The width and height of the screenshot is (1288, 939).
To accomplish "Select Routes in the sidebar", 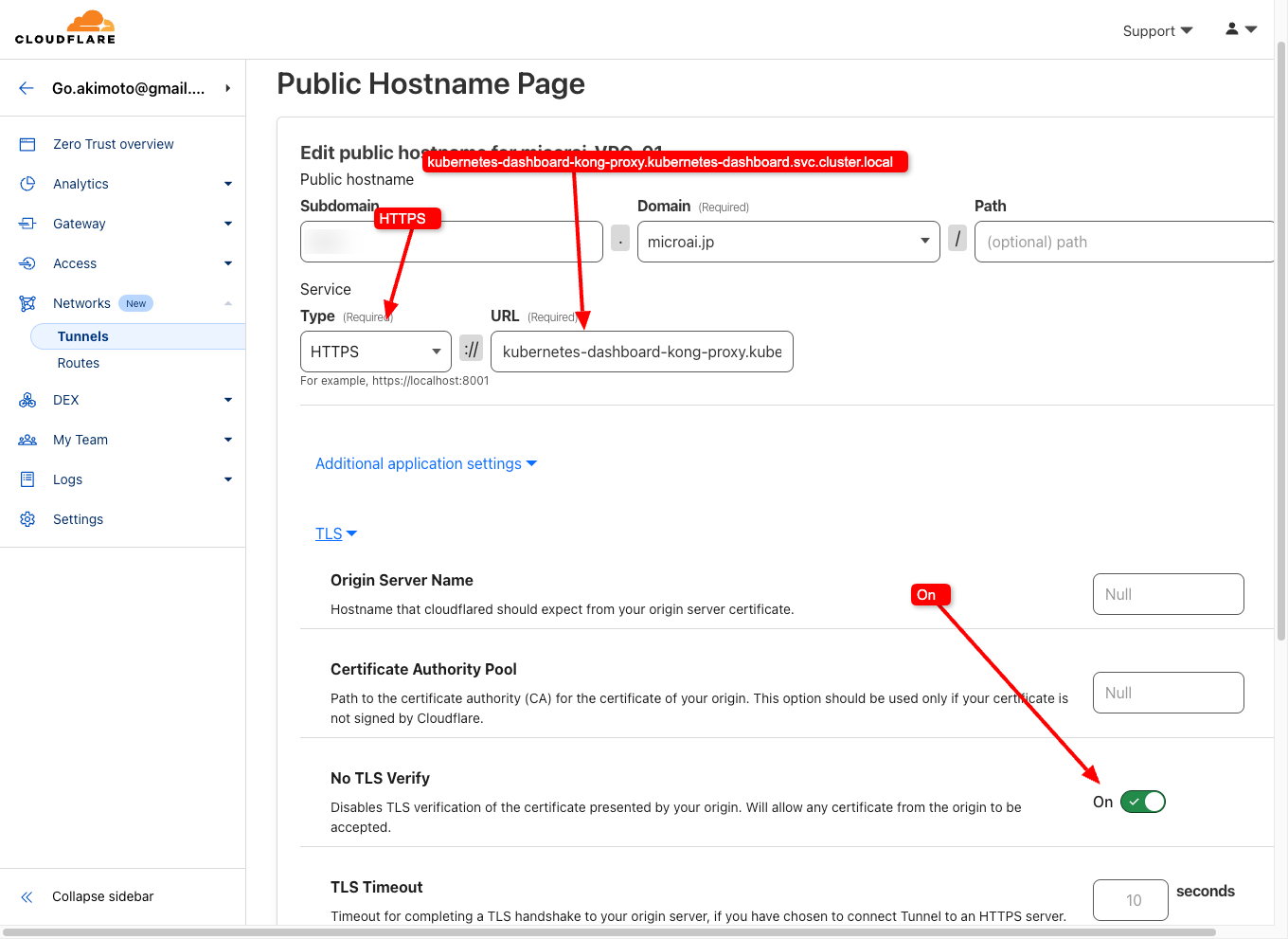I will tap(79, 363).
